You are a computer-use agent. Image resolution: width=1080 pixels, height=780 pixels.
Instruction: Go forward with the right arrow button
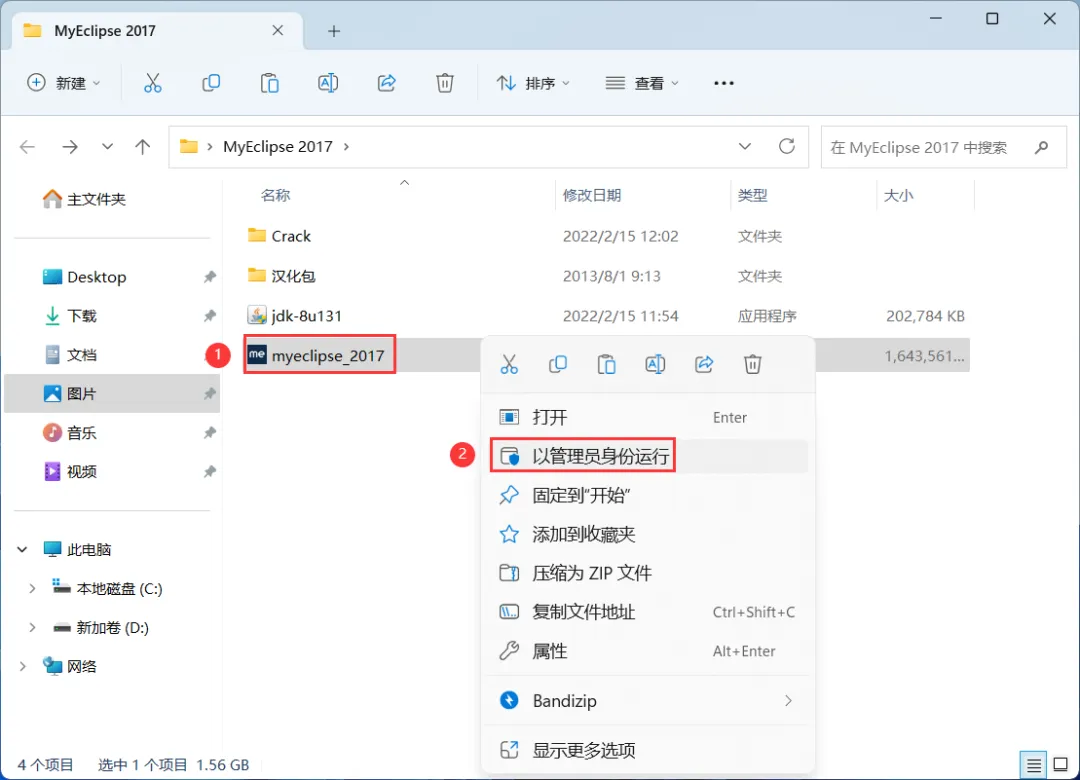[x=70, y=147]
